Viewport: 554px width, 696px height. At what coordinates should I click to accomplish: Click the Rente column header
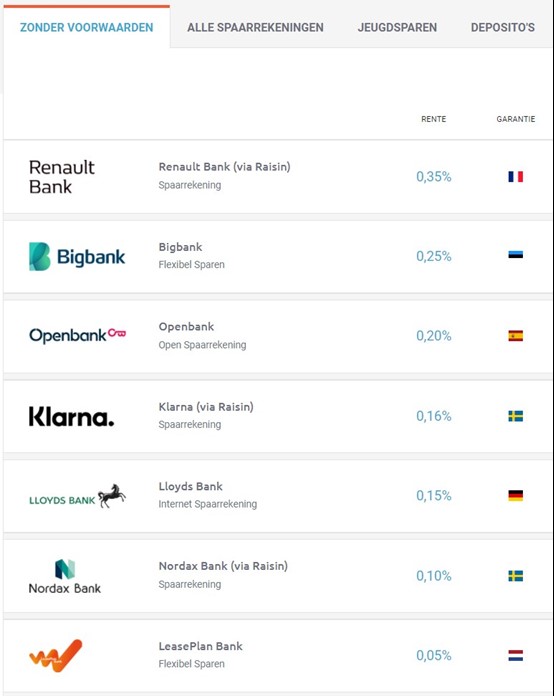tap(434, 119)
